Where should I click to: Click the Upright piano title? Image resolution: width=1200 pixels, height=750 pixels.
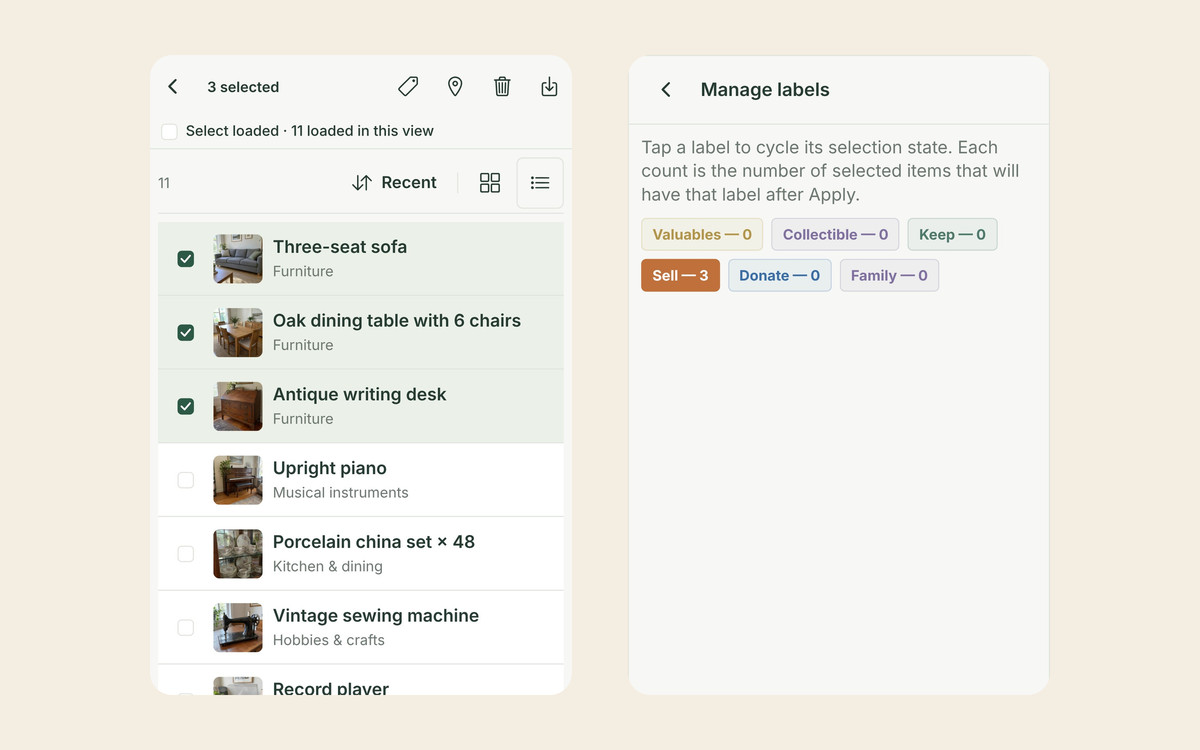click(x=330, y=468)
